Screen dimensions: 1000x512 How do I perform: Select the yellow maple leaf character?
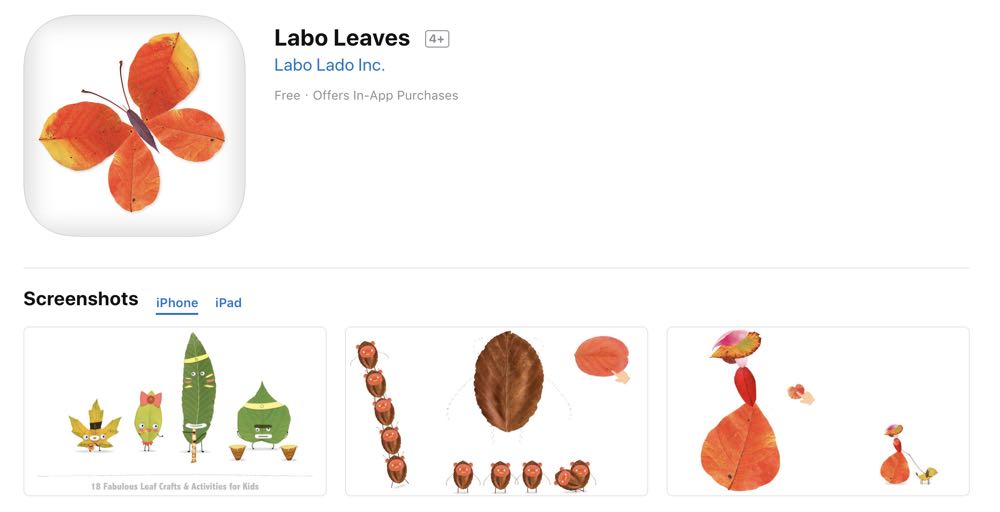tap(94, 426)
